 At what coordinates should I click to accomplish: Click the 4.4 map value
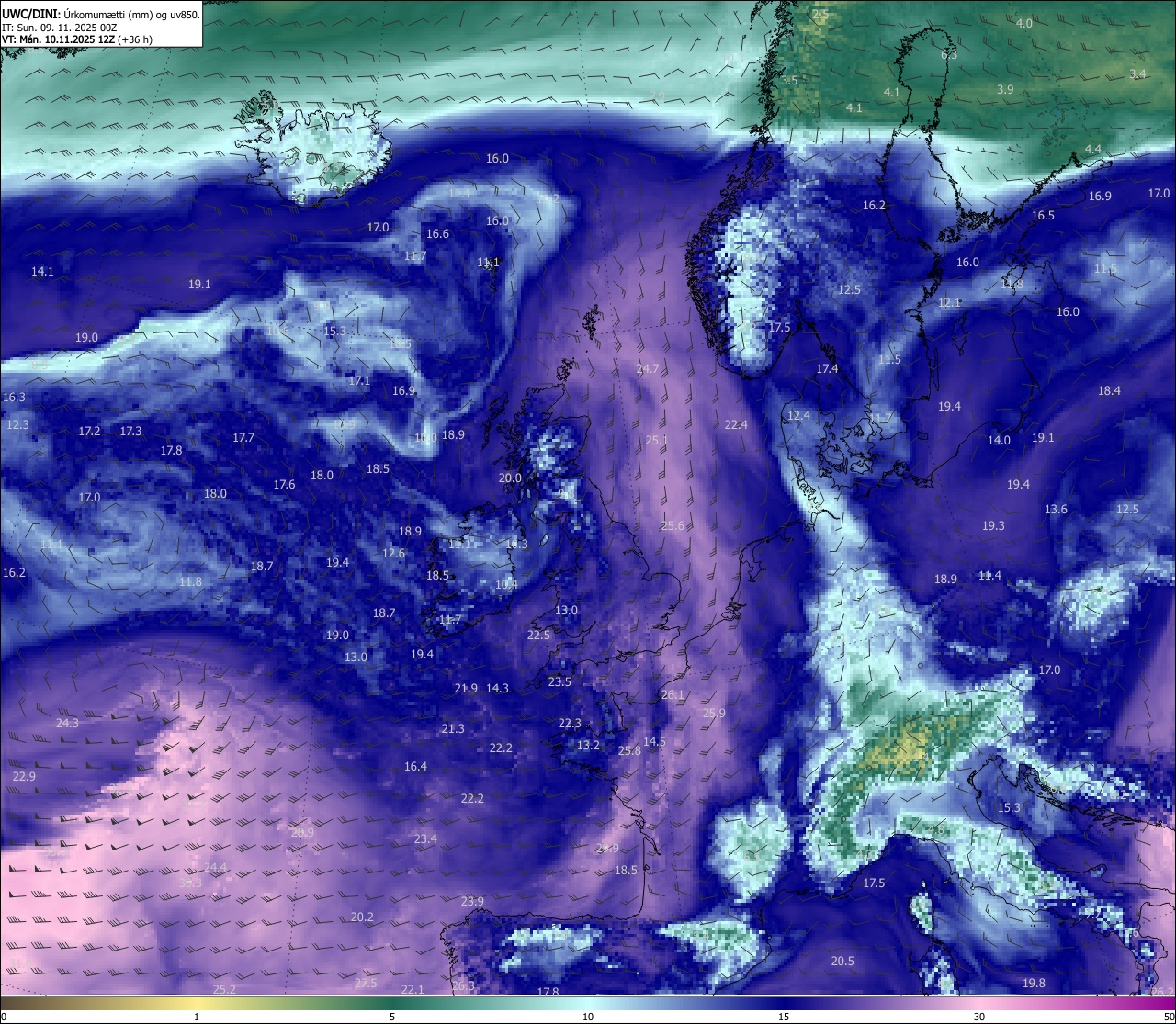(x=1092, y=149)
